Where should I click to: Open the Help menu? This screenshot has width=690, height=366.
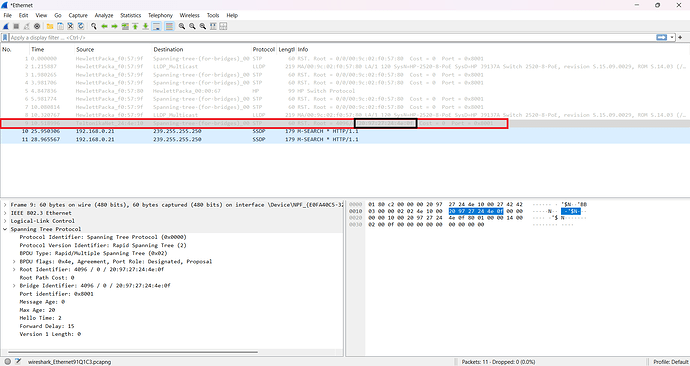pyautogui.click(x=232, y=15)
